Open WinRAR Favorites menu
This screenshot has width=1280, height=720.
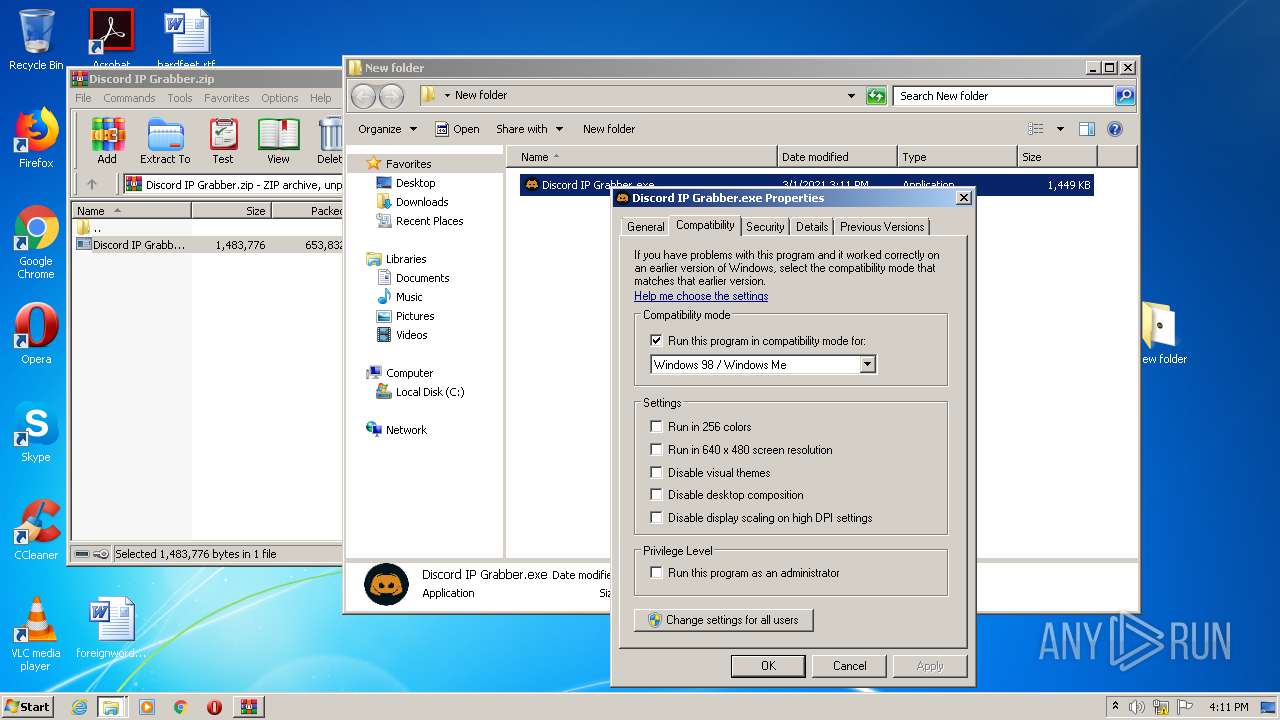click(227, 98)
